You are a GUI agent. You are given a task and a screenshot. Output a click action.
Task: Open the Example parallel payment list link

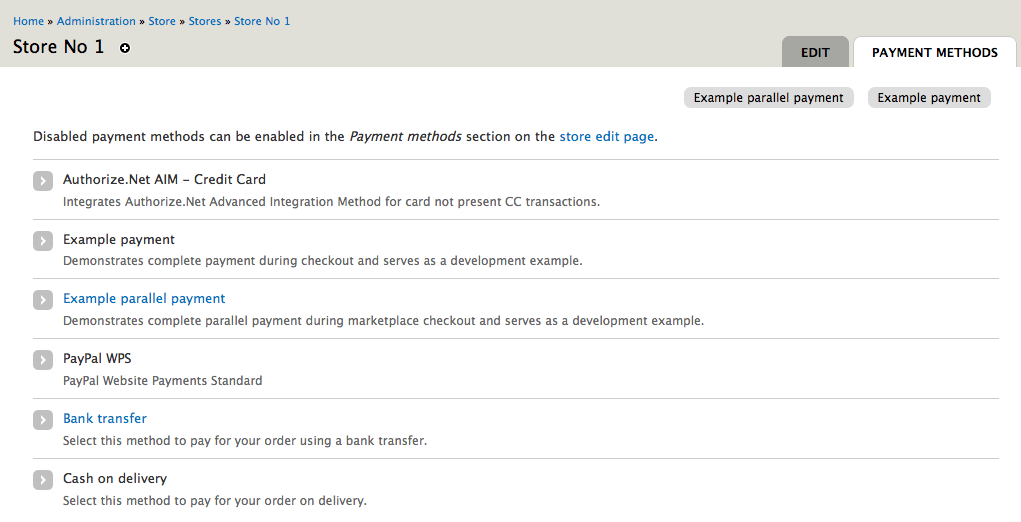[144, 299]
